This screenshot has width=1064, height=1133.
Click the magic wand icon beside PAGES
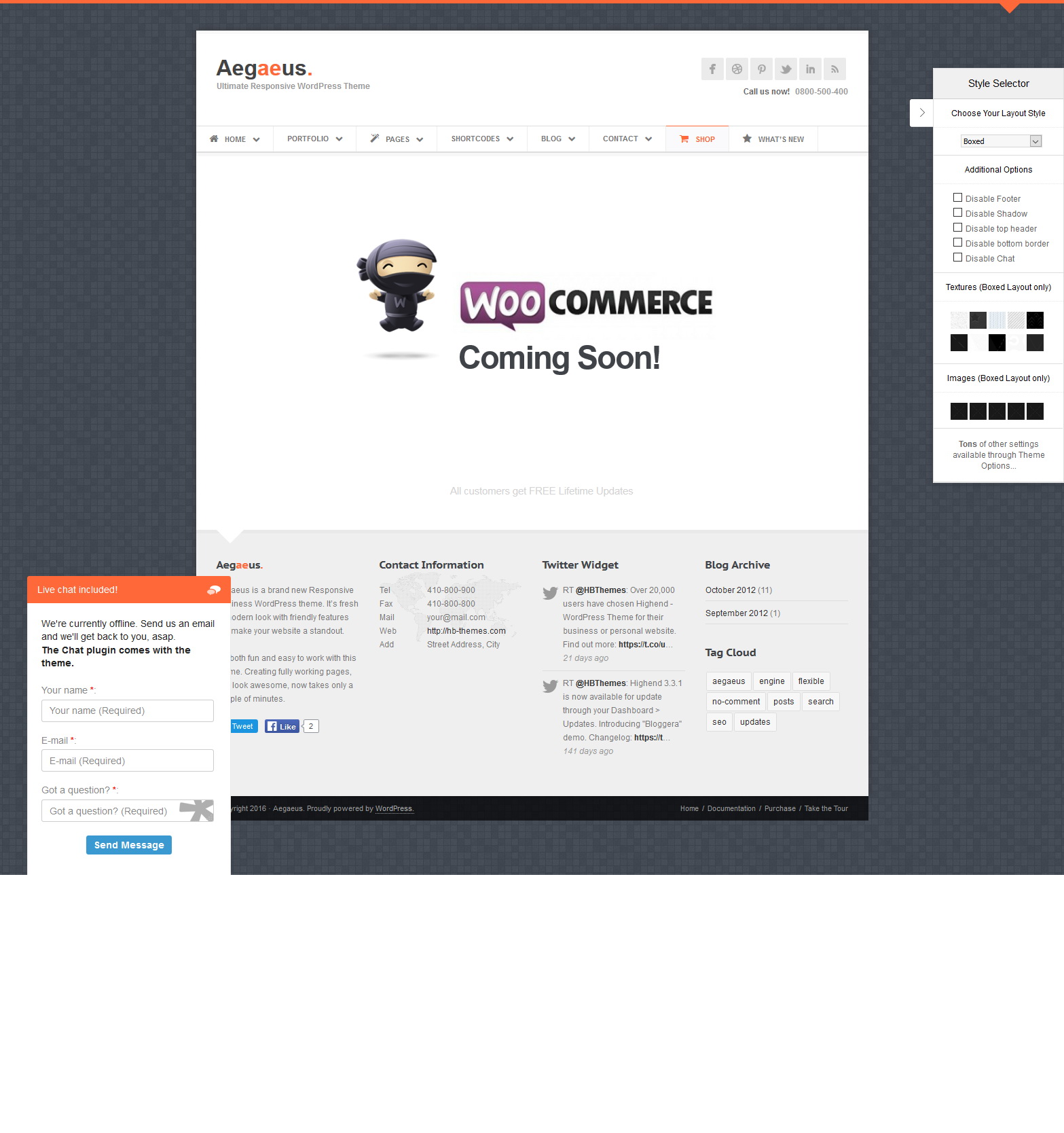click(375, 139)
